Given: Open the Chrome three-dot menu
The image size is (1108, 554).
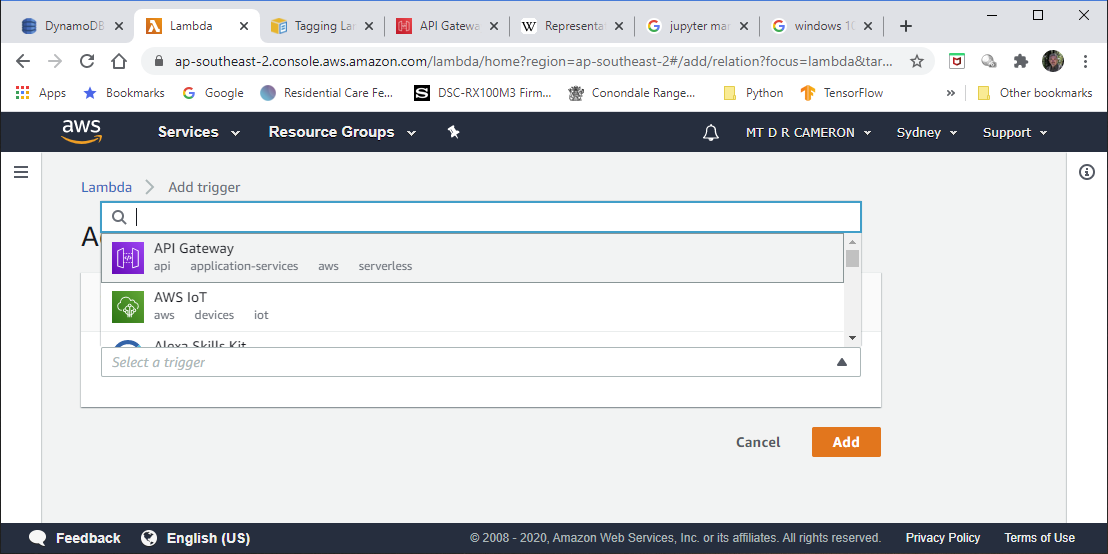Looking at the screenshot, I should click(x=1085, y=61).
